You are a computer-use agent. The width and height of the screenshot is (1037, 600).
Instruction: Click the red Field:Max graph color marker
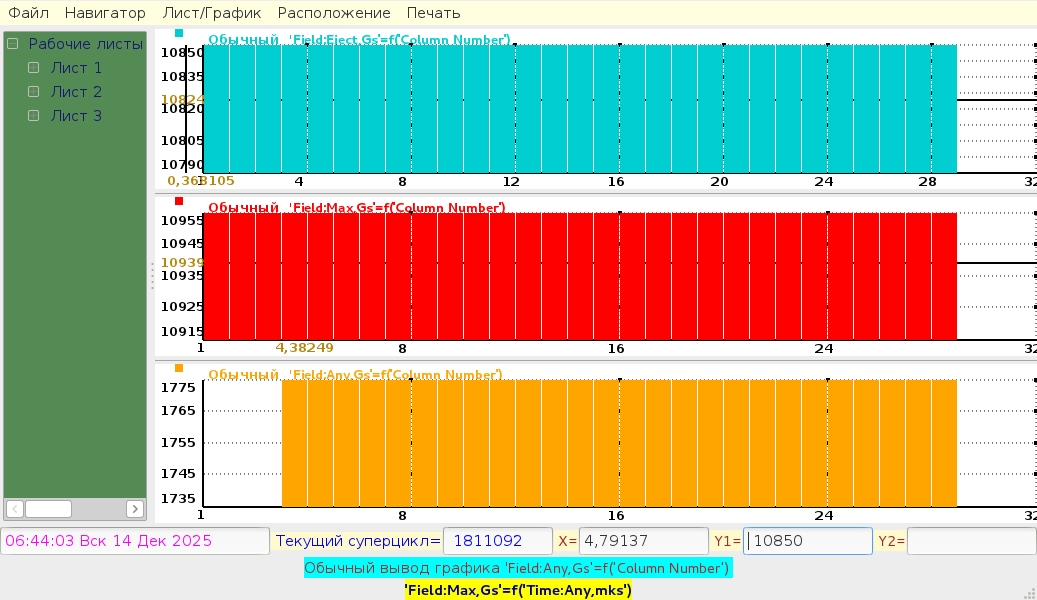[x=179, y=201]
